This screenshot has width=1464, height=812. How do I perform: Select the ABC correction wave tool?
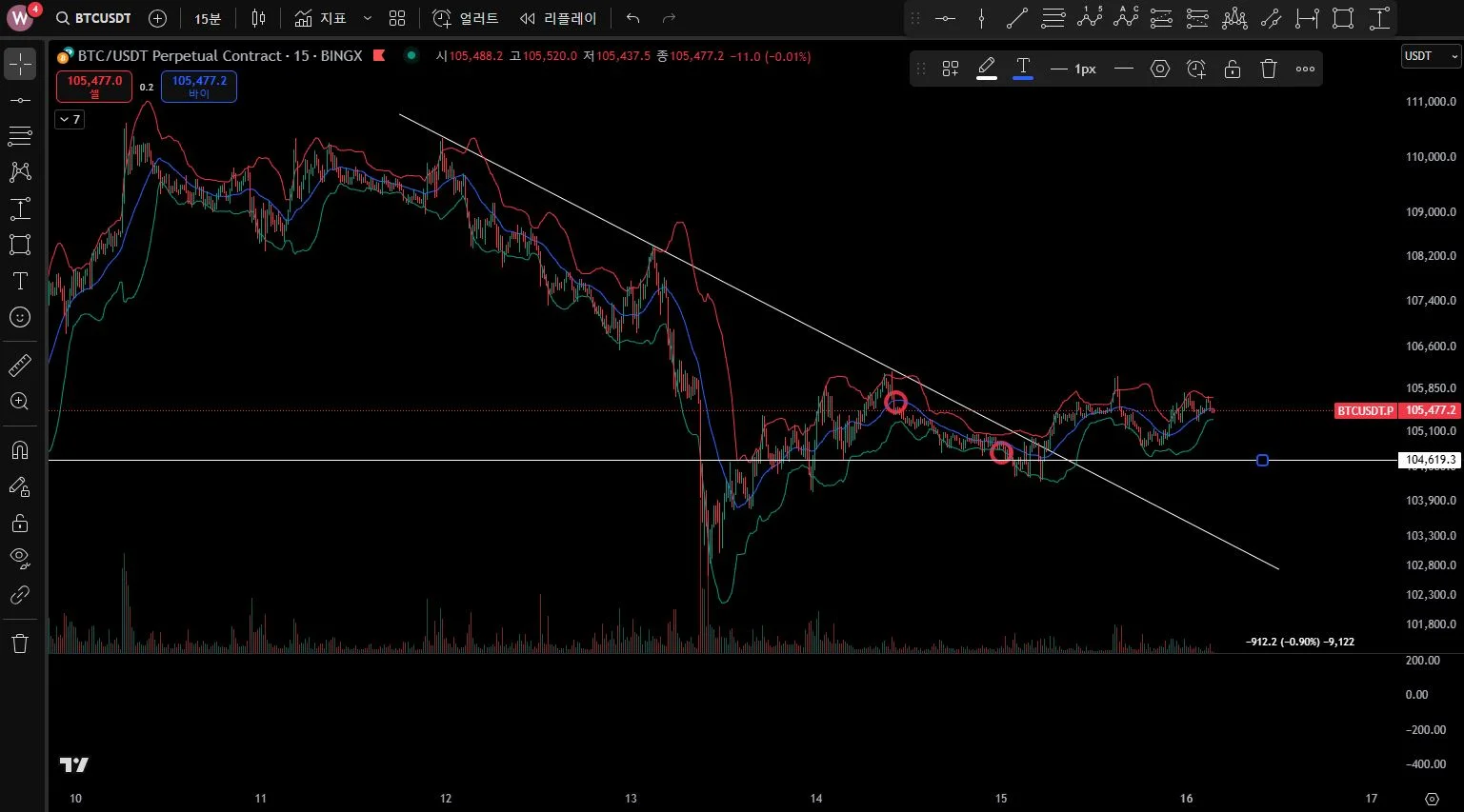(1126, 18)
